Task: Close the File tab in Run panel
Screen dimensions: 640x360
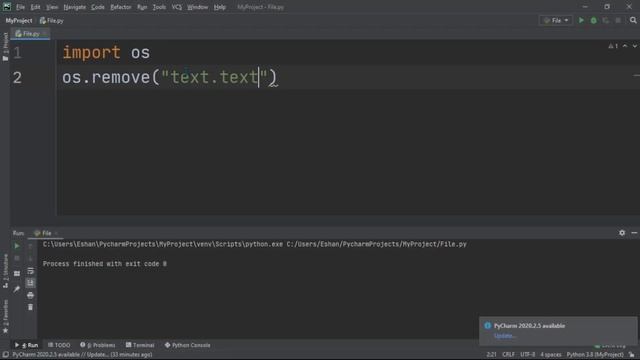Action: coord(56,233)
